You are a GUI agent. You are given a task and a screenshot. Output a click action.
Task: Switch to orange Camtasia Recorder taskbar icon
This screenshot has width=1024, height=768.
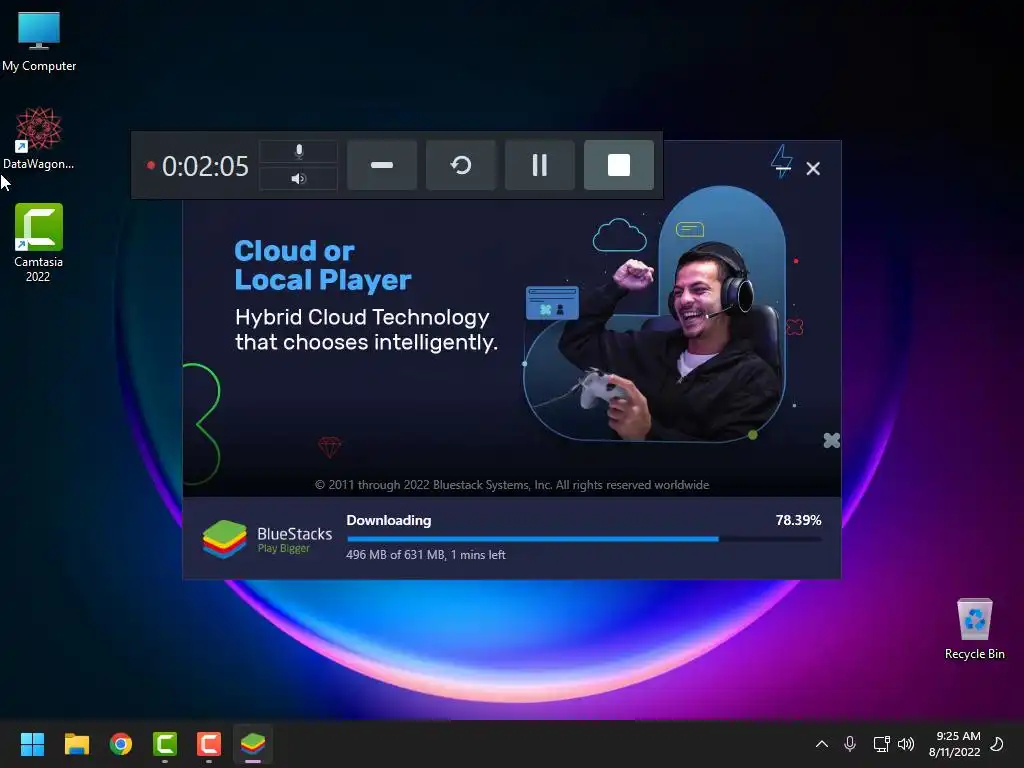point(209,744)
